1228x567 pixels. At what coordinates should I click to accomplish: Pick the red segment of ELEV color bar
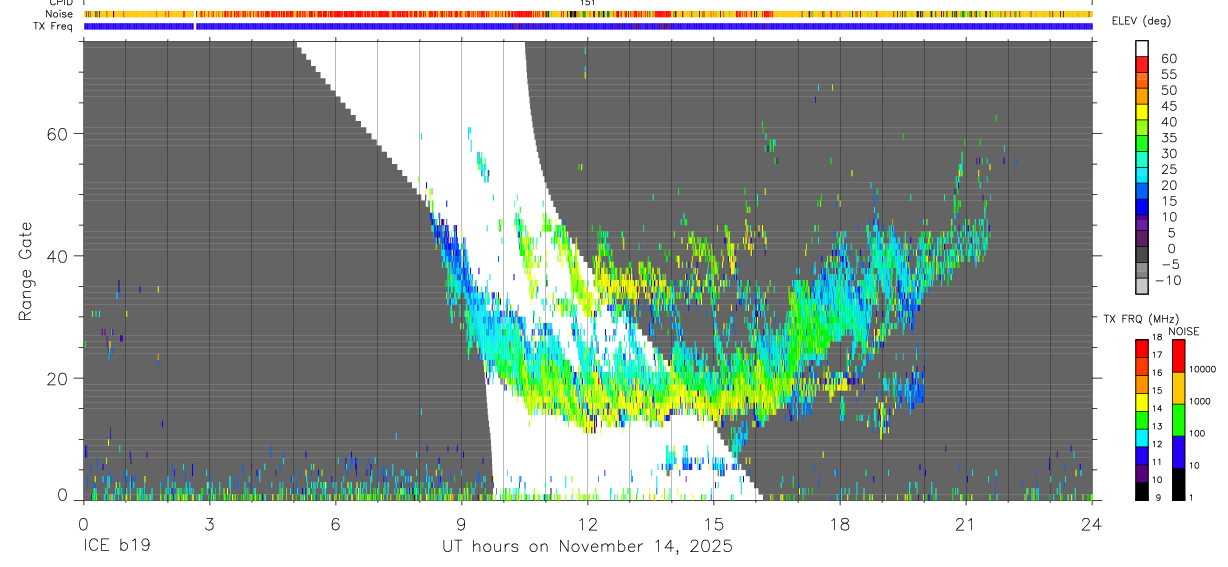point(1142,65)
